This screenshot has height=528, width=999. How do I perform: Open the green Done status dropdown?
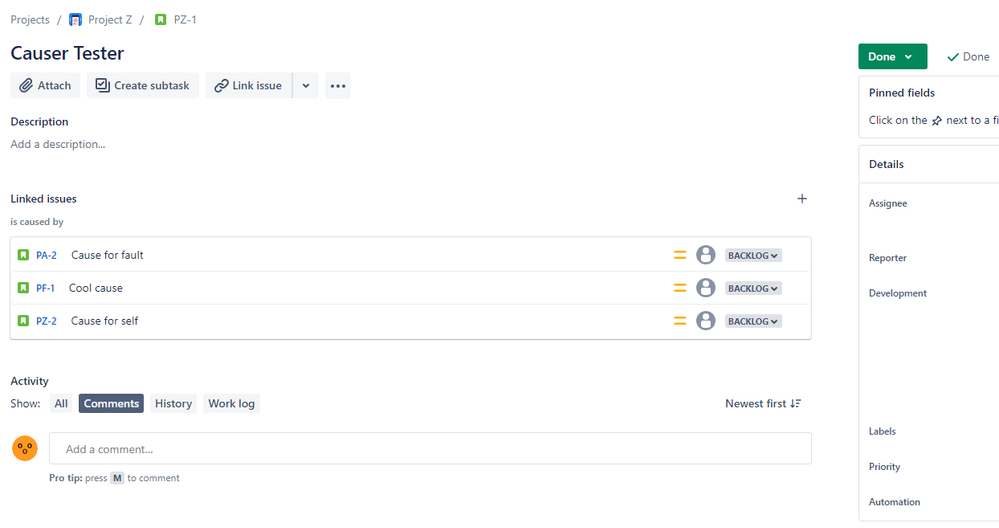pos(893,57)
